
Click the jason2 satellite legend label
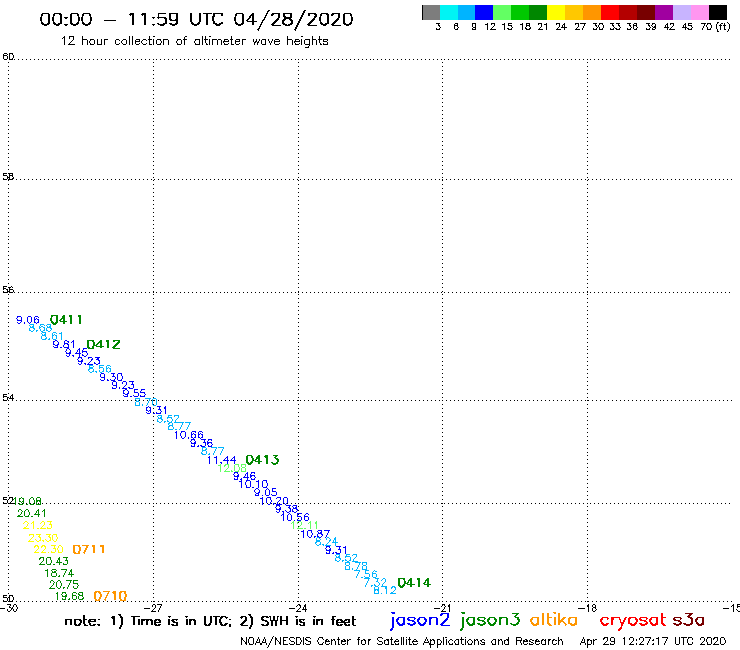(x=420, y=620)
